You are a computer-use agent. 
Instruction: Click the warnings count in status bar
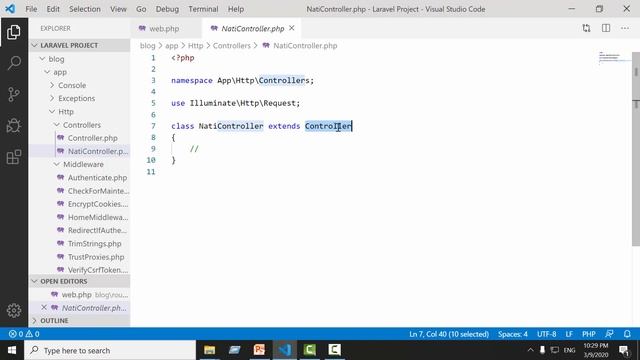coord(33,334)
